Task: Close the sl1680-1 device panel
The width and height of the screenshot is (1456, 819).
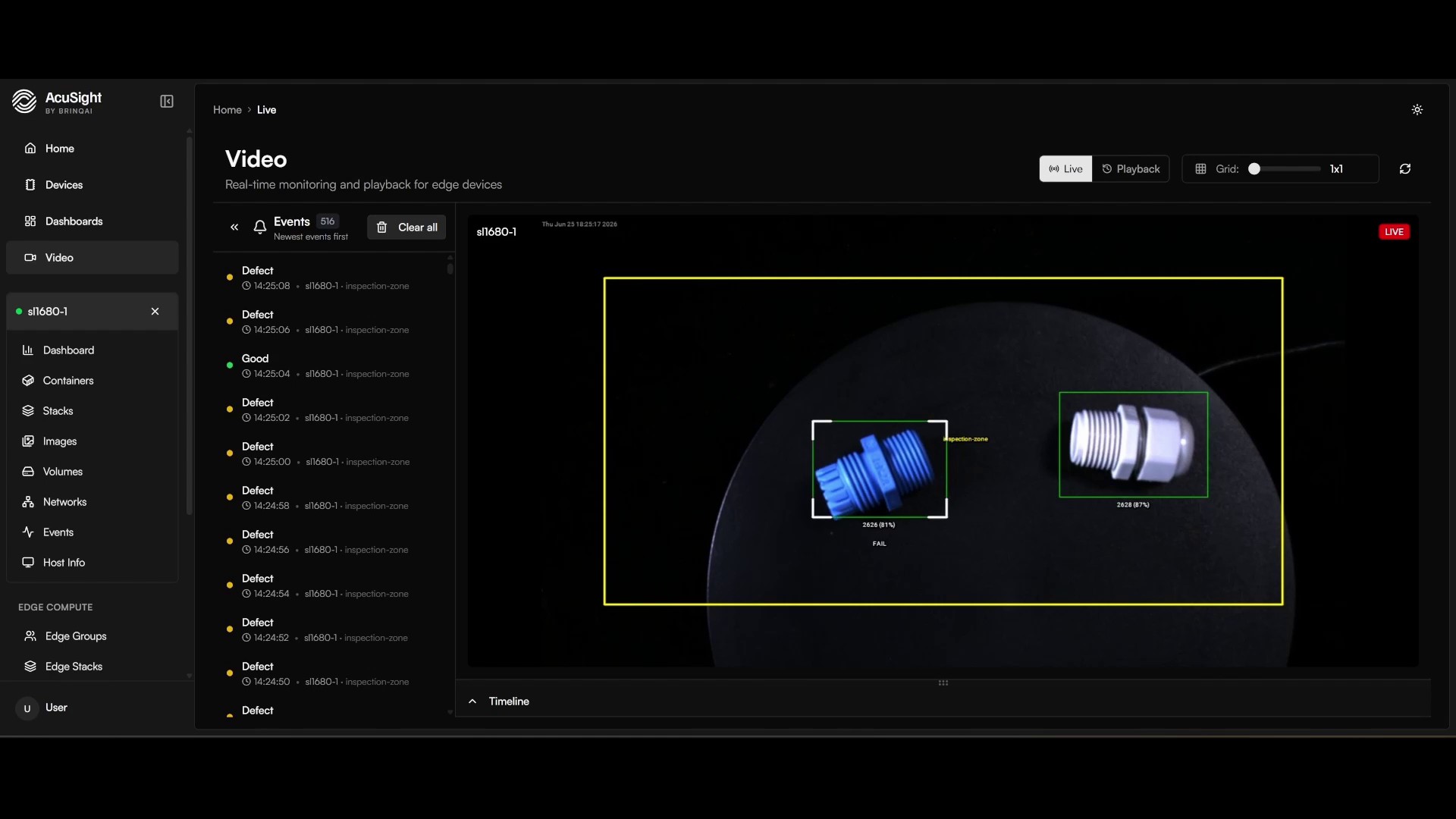Action: pos(155,312)
